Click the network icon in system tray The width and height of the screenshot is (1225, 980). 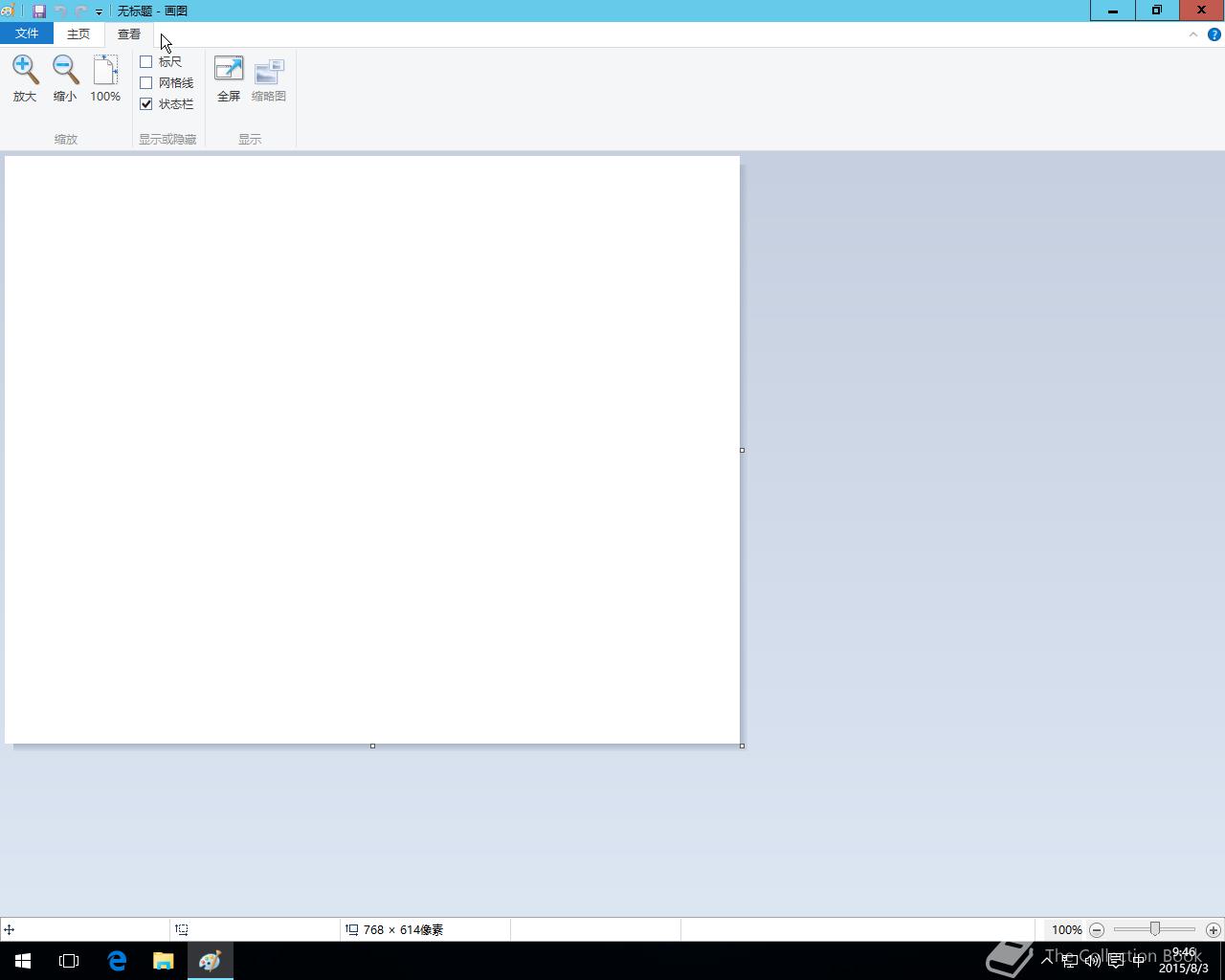click(x=1070, y=961)
